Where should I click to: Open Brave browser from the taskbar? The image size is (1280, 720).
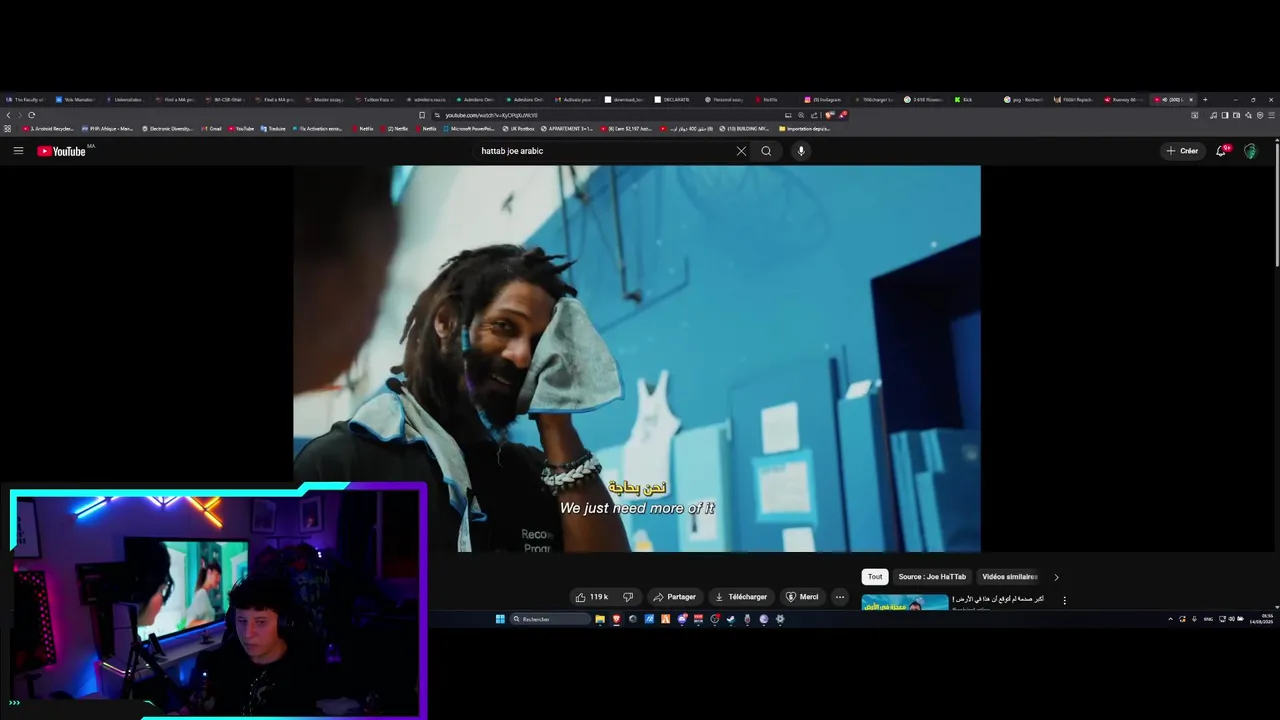coord(617,619)
